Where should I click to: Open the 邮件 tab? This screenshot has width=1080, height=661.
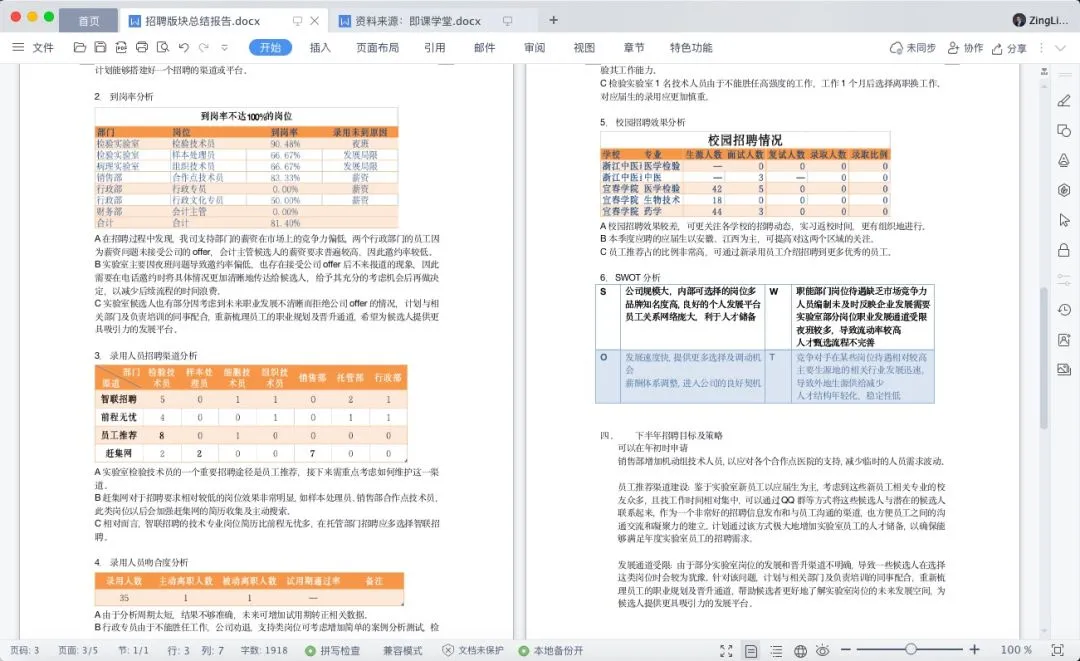pyautogui.click(x=485, y=48)
